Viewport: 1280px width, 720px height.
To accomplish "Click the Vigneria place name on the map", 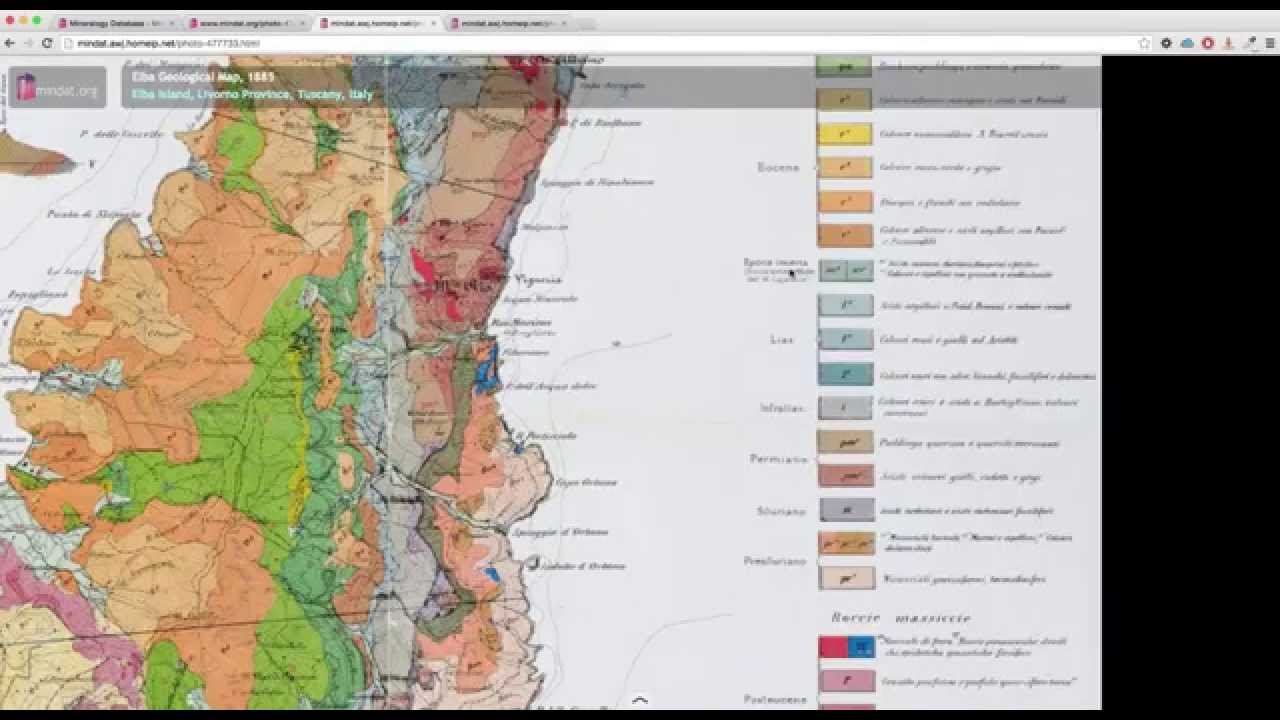I will [x=540, y=280].
